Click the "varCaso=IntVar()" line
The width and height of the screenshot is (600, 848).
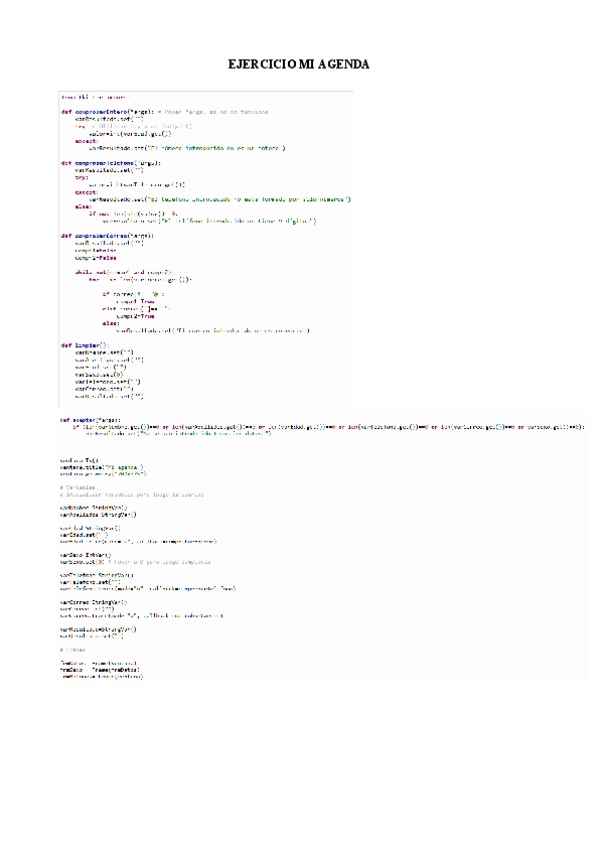[85, 555]
